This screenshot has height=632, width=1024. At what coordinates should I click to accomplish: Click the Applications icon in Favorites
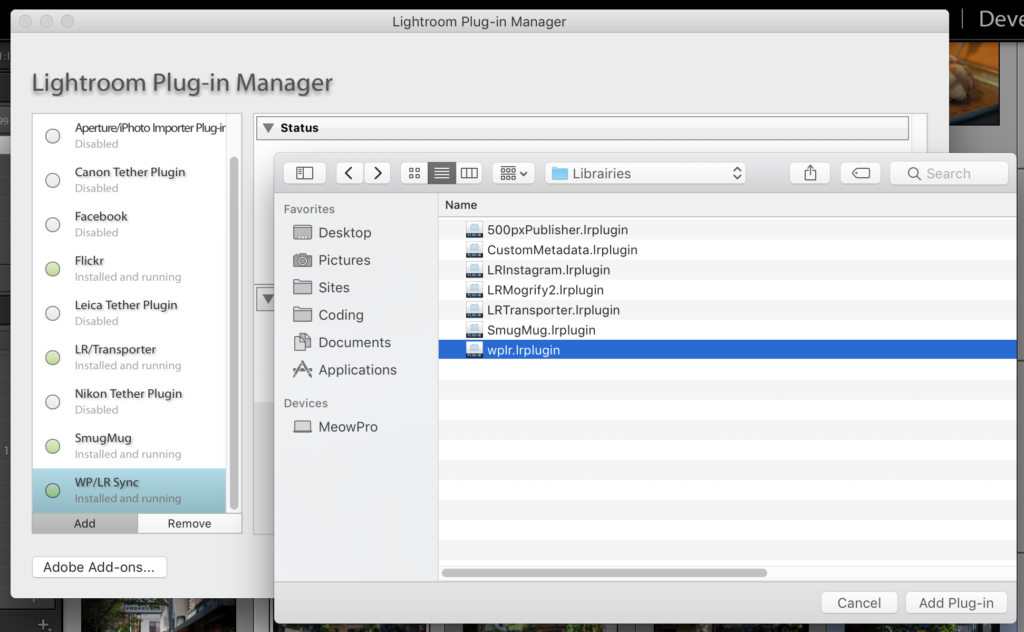(302, 370)
